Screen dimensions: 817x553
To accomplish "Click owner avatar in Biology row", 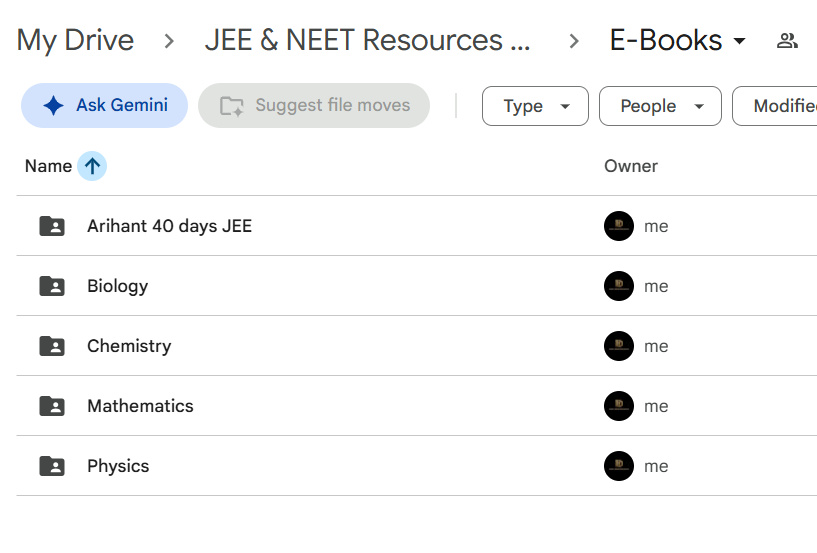I will 619,286.
